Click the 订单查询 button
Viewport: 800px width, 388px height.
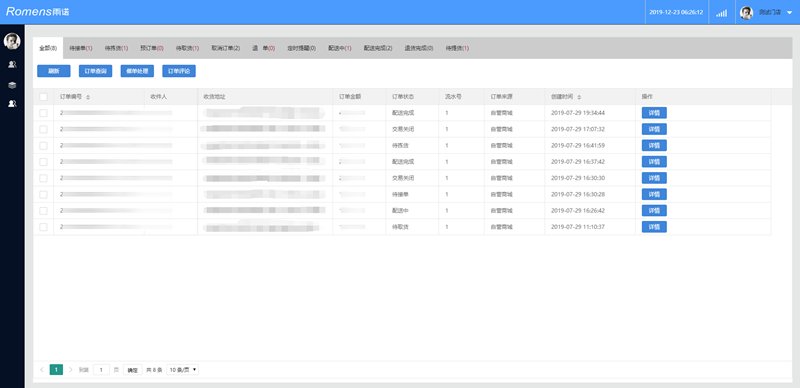95,71
